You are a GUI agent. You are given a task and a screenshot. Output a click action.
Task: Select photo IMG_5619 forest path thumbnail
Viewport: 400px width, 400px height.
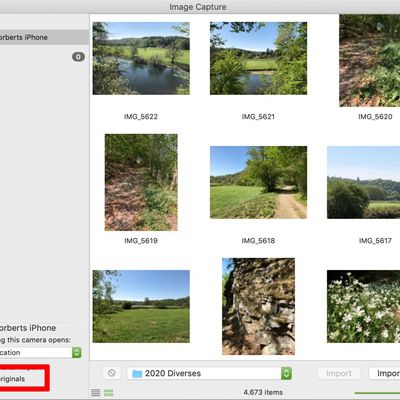click(x=141, y=182)
